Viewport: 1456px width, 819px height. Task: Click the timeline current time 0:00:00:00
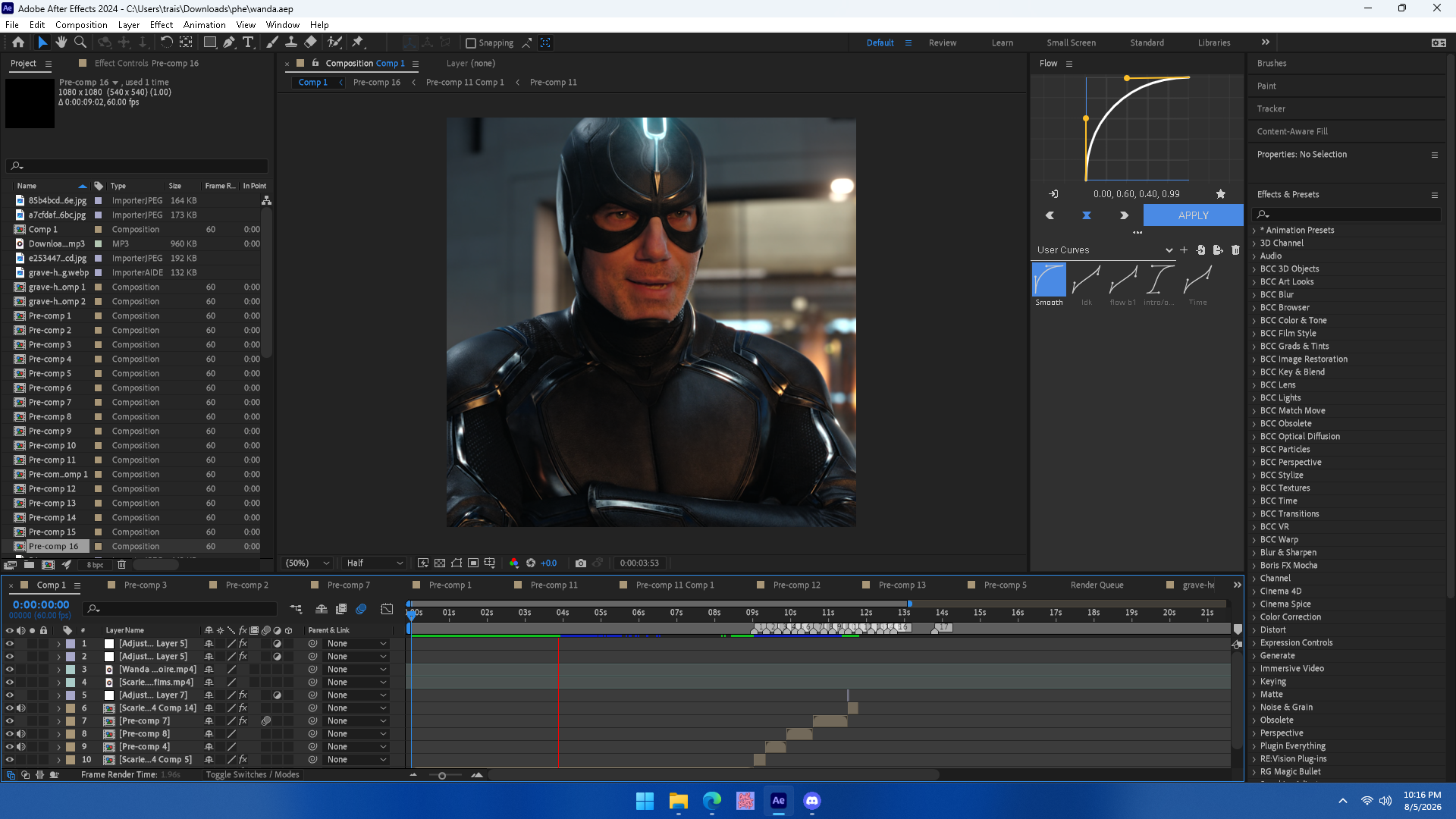(x=41, y=604)
